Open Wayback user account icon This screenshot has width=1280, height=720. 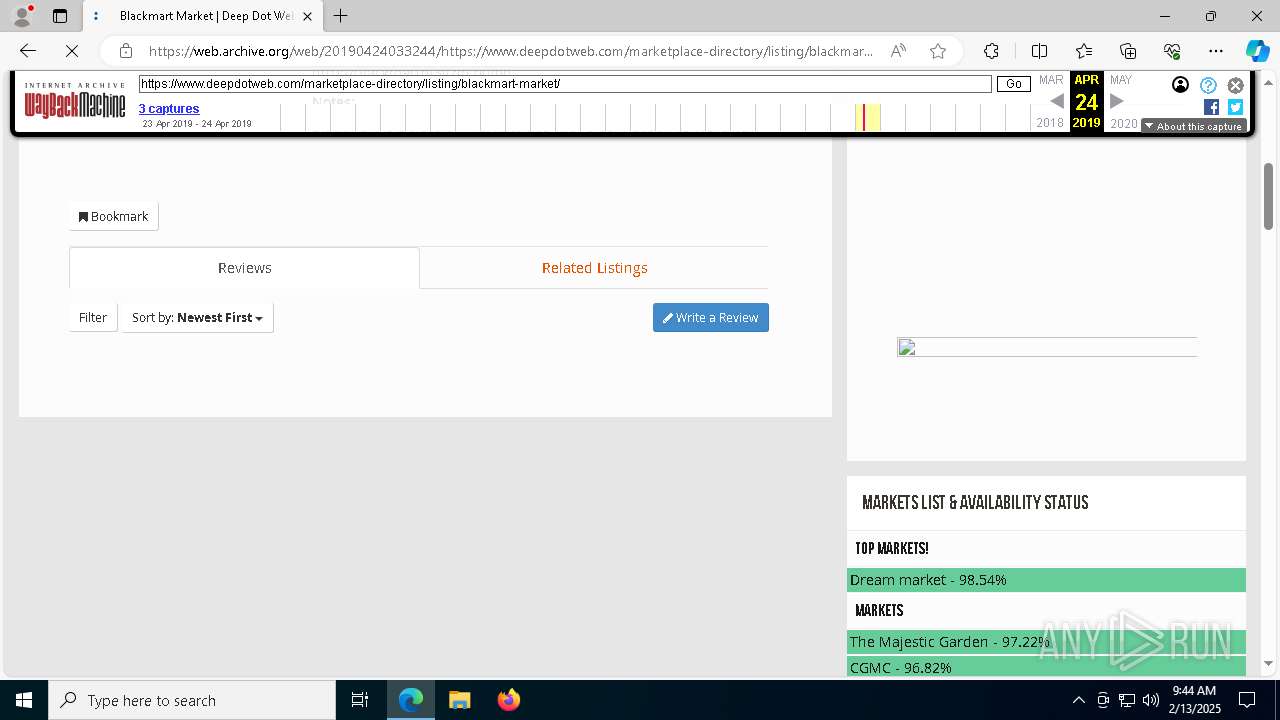(1181, 85)
